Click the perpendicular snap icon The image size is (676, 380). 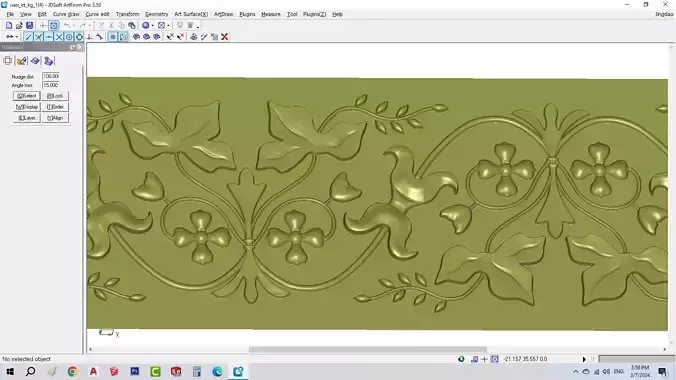pyautogui.click(x=90, y=37)
